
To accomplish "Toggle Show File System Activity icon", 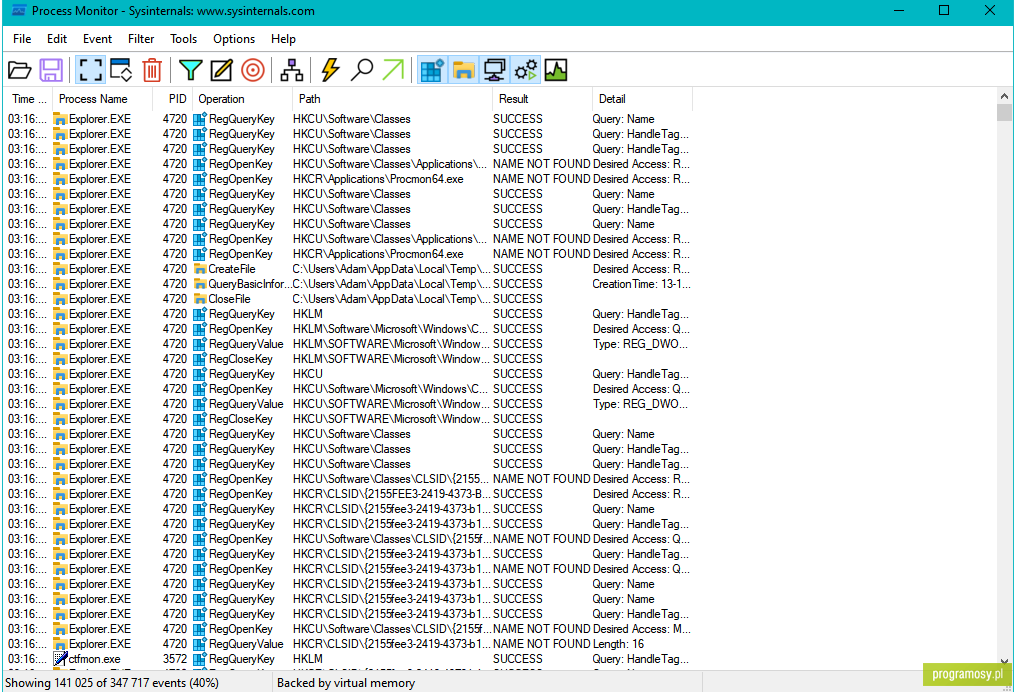I will (463, 70).
